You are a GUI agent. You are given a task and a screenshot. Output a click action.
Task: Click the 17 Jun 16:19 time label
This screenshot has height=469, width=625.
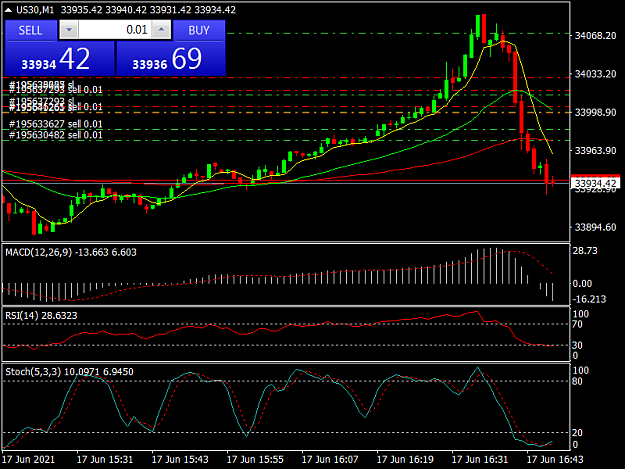(405, 459)
